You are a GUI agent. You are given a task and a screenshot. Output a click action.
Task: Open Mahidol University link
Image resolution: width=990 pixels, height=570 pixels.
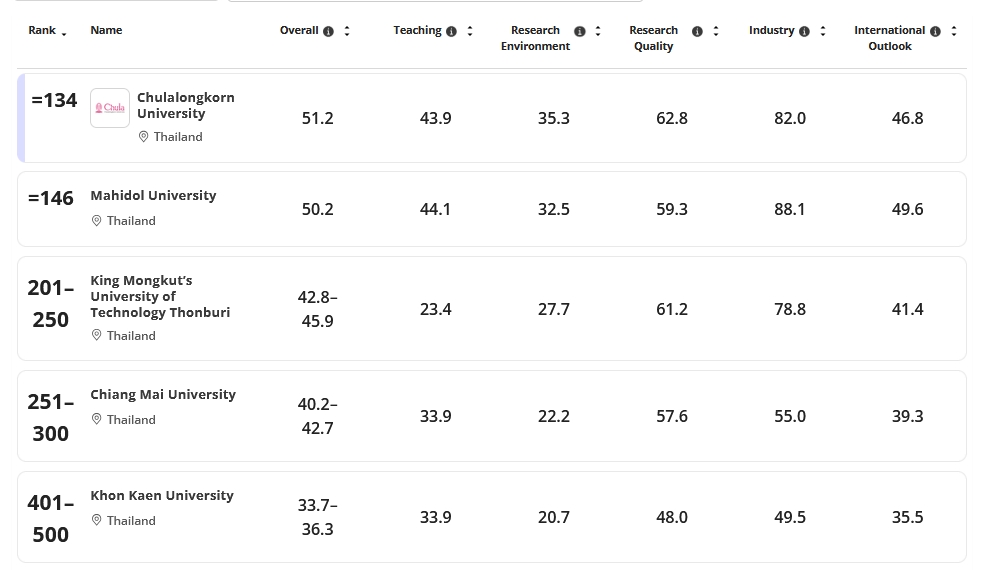pyautogui.click(x=153, y=195)
